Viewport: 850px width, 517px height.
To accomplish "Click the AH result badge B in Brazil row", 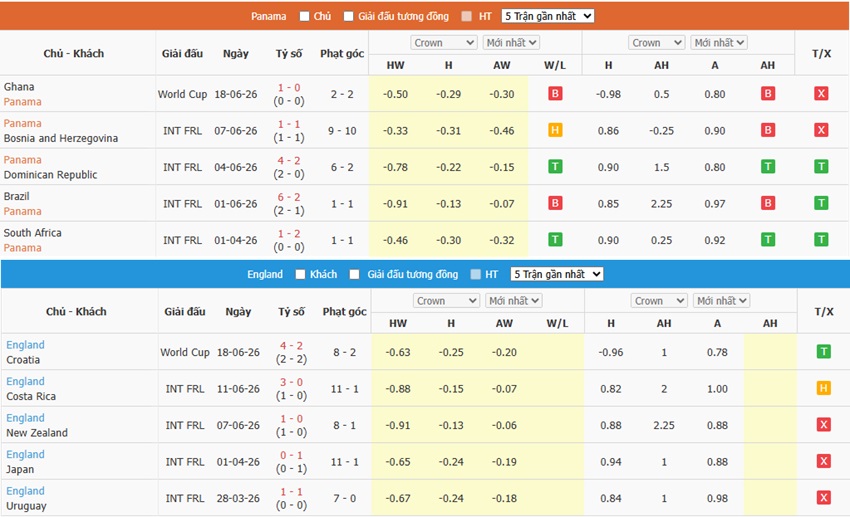I will [768, 203].
